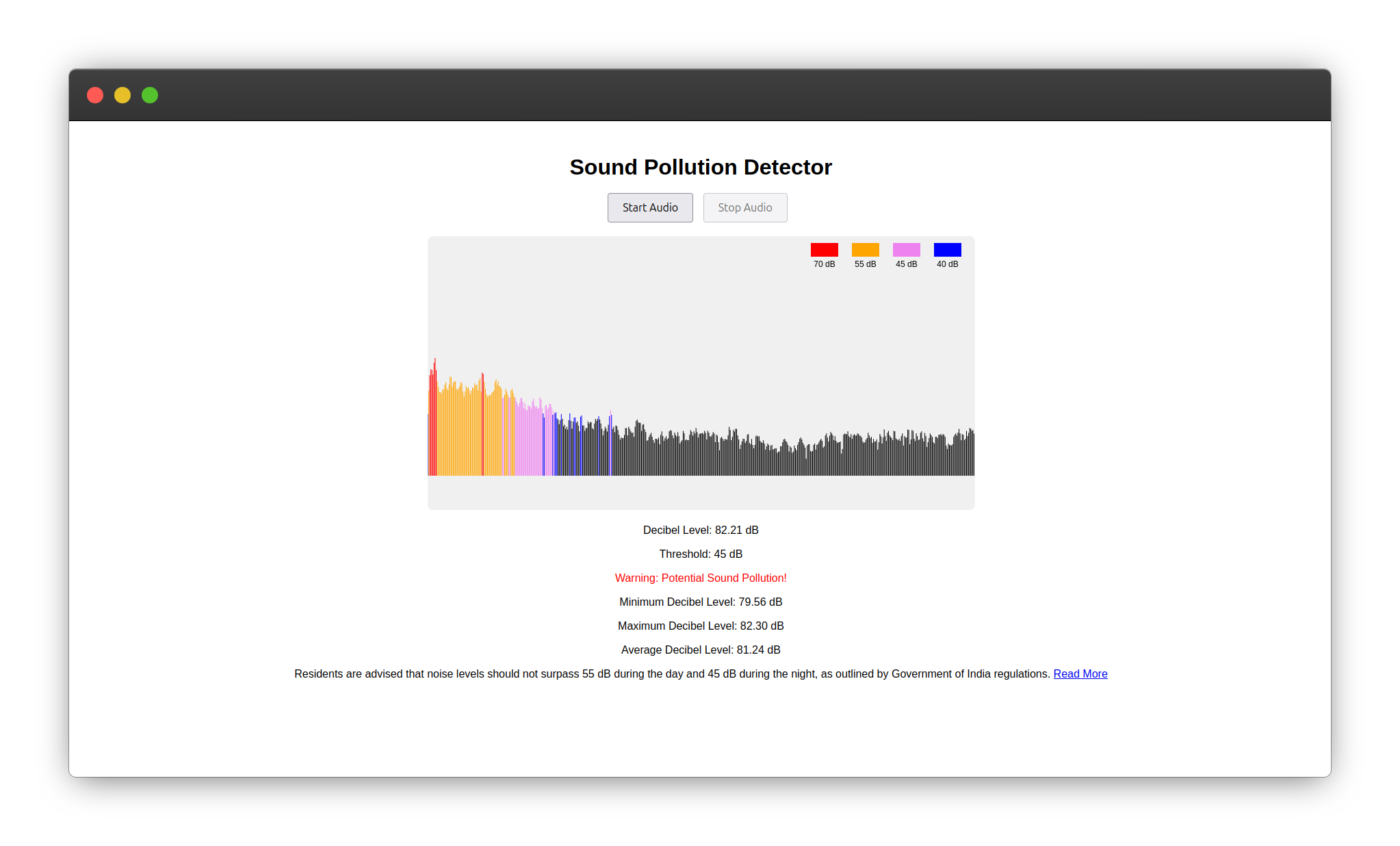Click the blue 40 dB legend swatch

click(x=947, y=250)
